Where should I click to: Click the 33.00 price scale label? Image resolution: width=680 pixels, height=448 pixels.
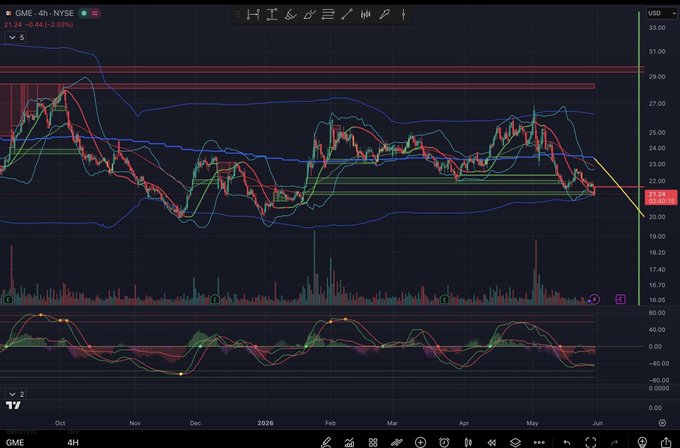(657, 28)
